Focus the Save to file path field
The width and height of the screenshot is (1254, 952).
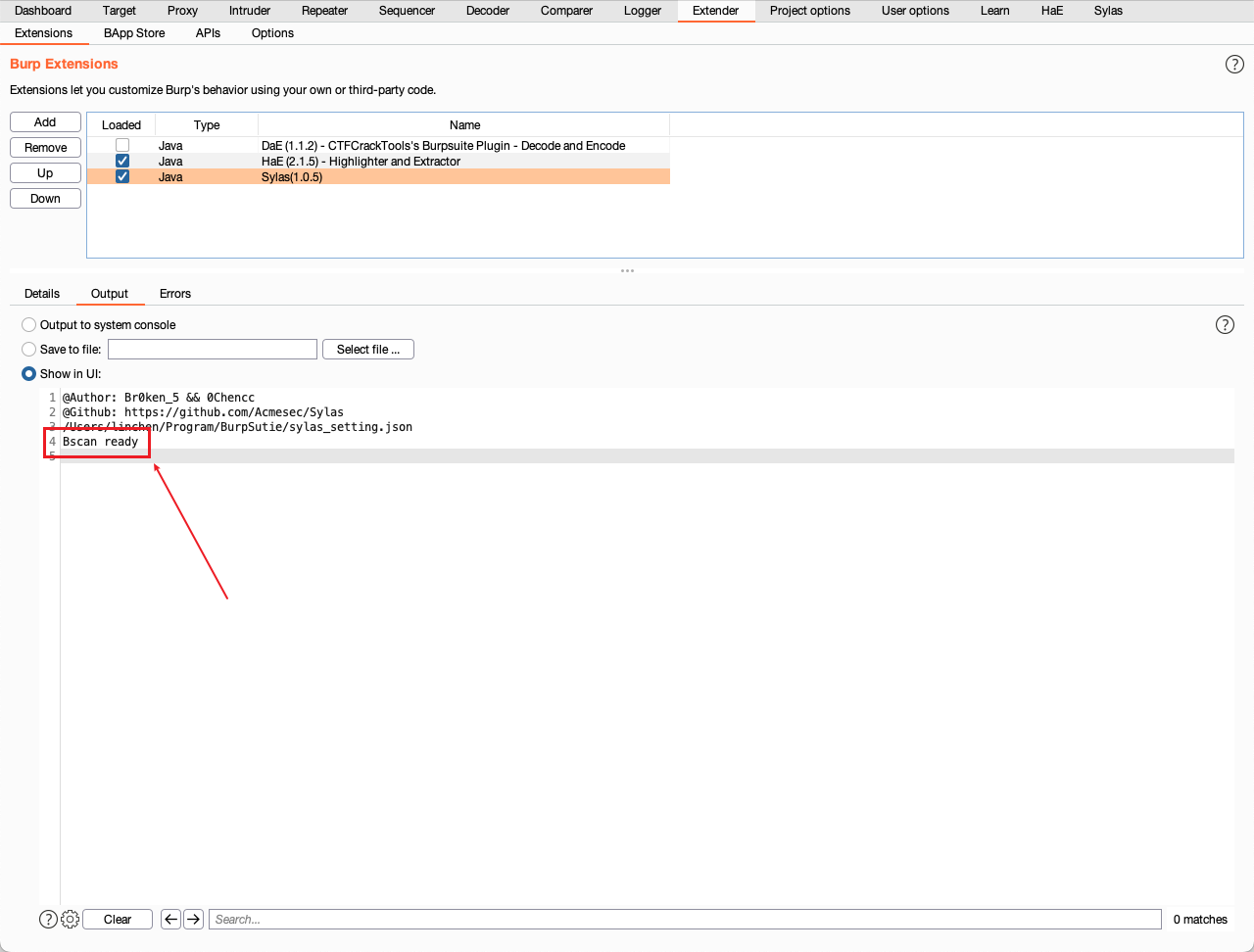(x=213, y=349)
